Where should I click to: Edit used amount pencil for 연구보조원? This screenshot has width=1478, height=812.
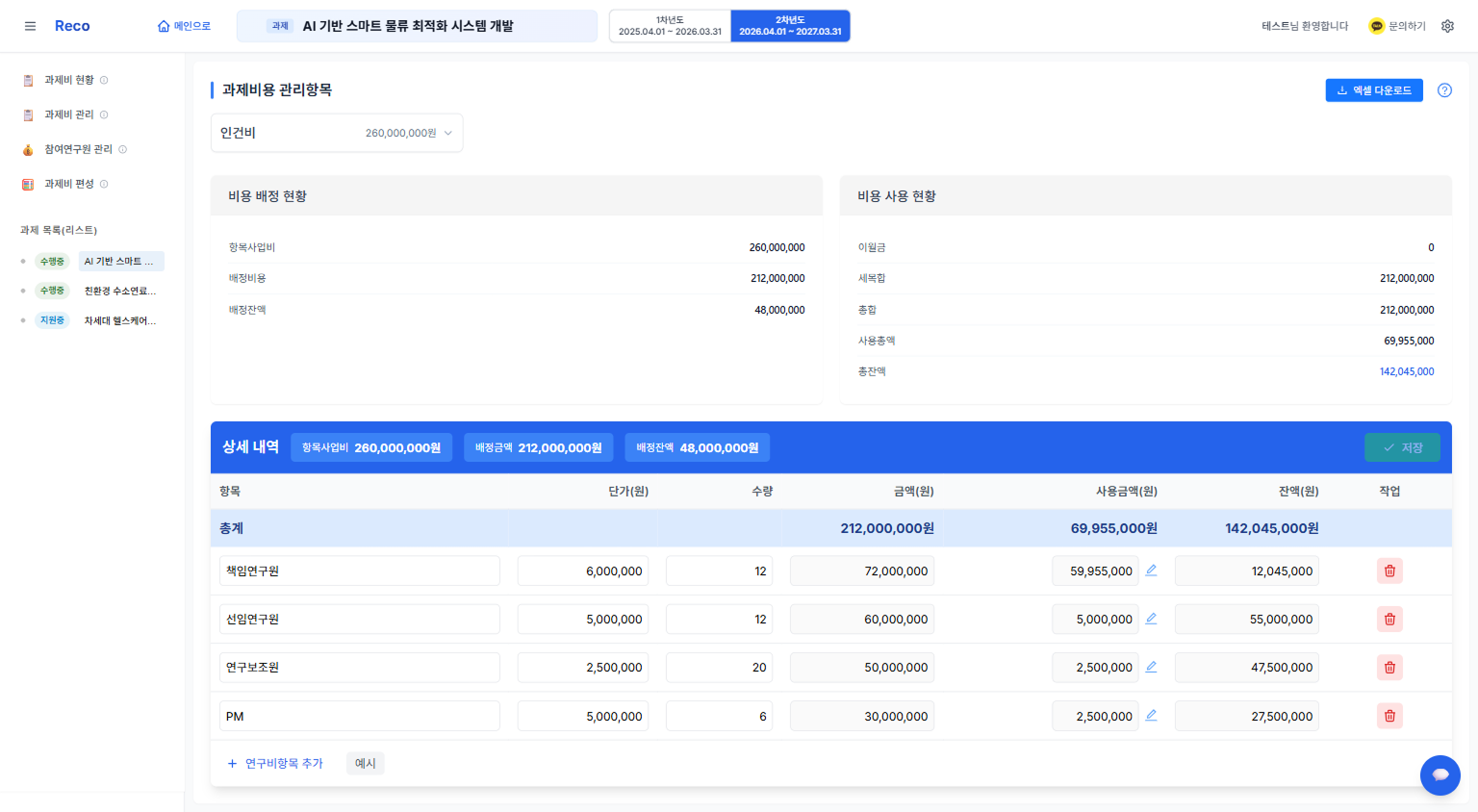pyautogui.click(x=1151, y=666)
